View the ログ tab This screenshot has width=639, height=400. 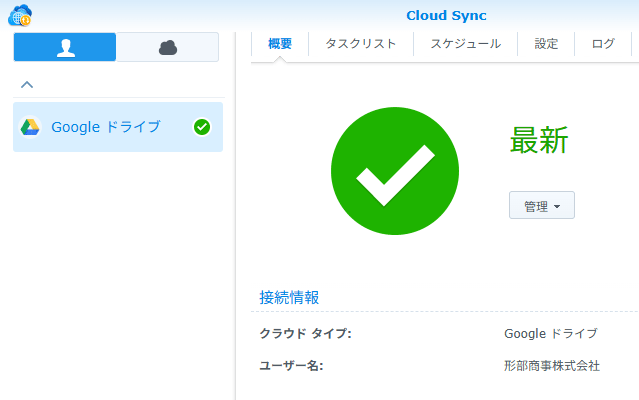pos(603,44)
